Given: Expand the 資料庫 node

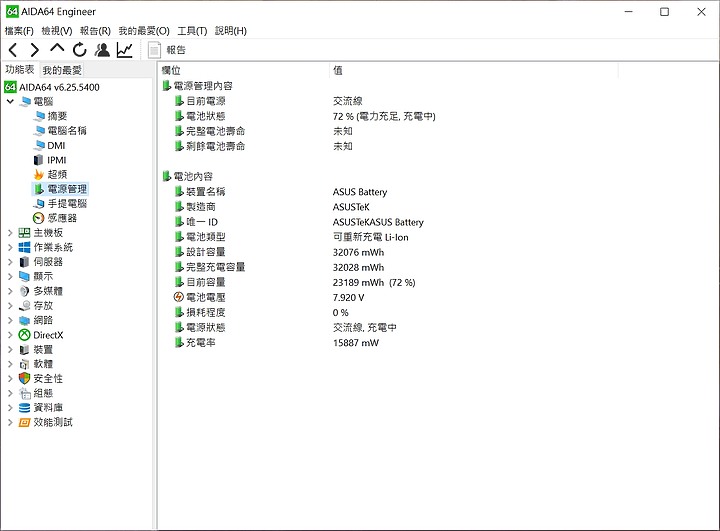Looking at the screenshot, I should click(x=10, y=407).
